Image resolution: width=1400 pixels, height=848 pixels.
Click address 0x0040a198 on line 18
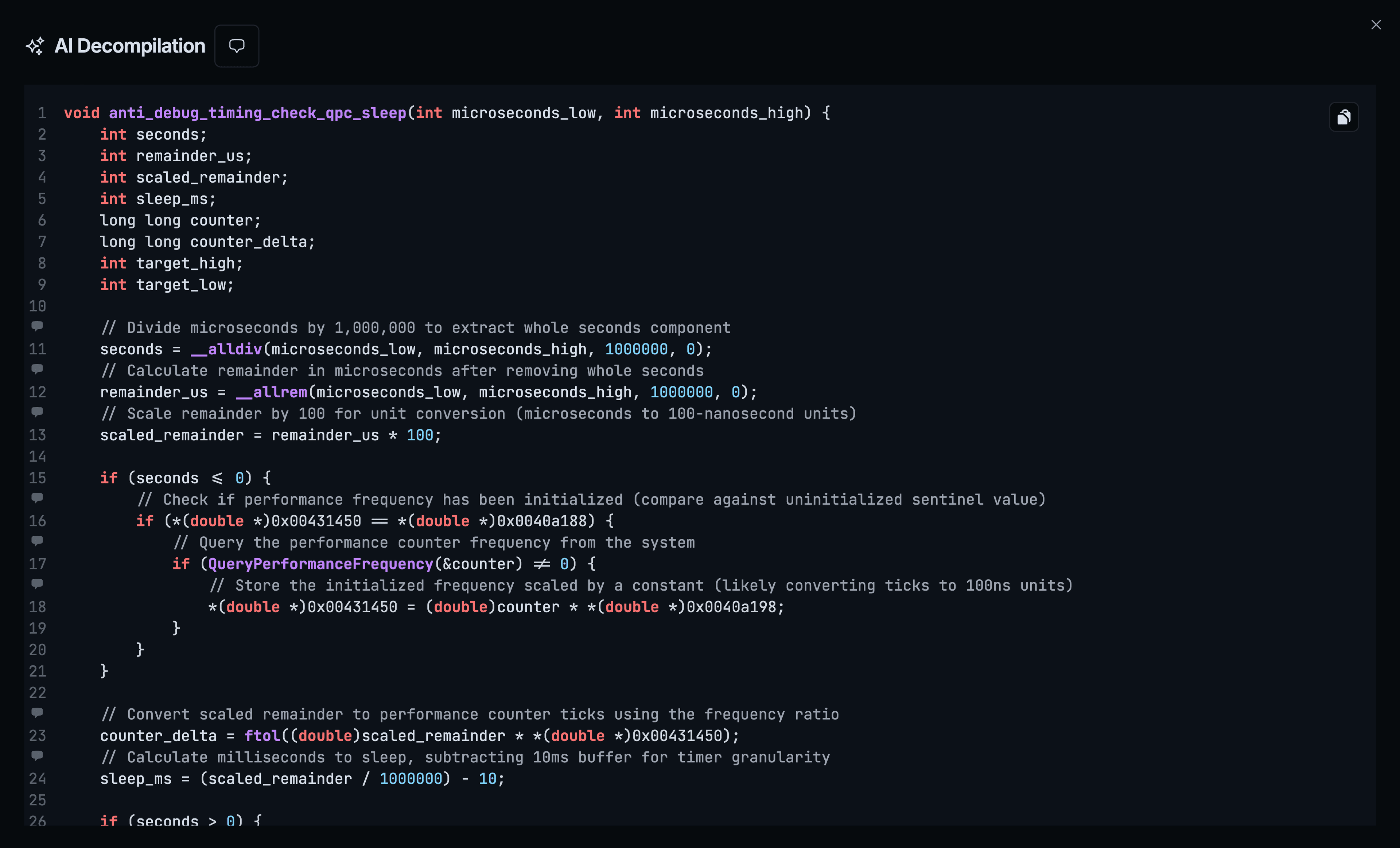pos(731,607)
